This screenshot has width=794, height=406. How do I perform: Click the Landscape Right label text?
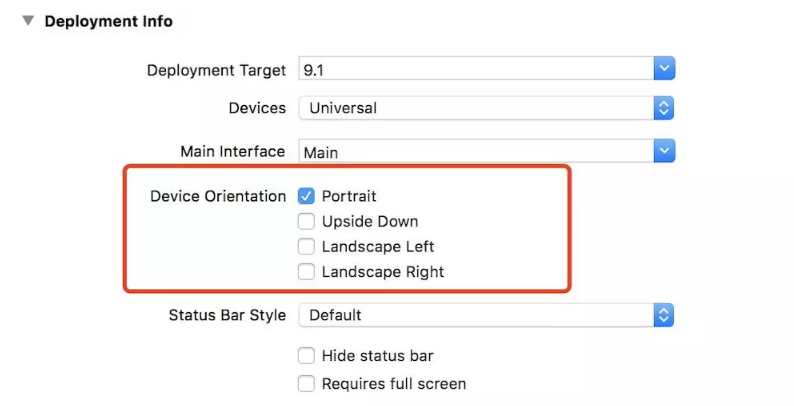point(383,272)
